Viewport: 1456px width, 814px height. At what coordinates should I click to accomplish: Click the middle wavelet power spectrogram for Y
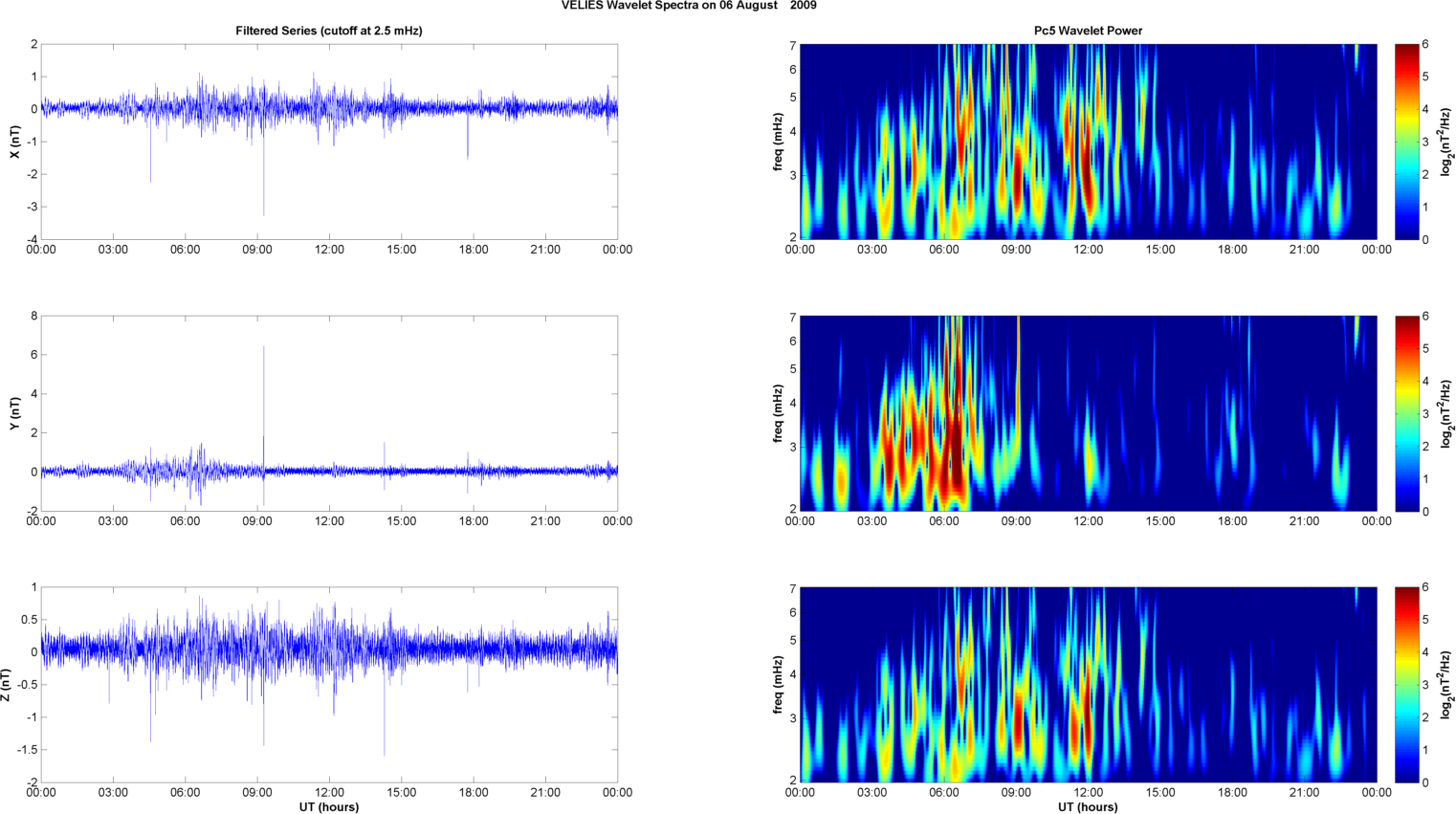click(x=1088, y=413)
